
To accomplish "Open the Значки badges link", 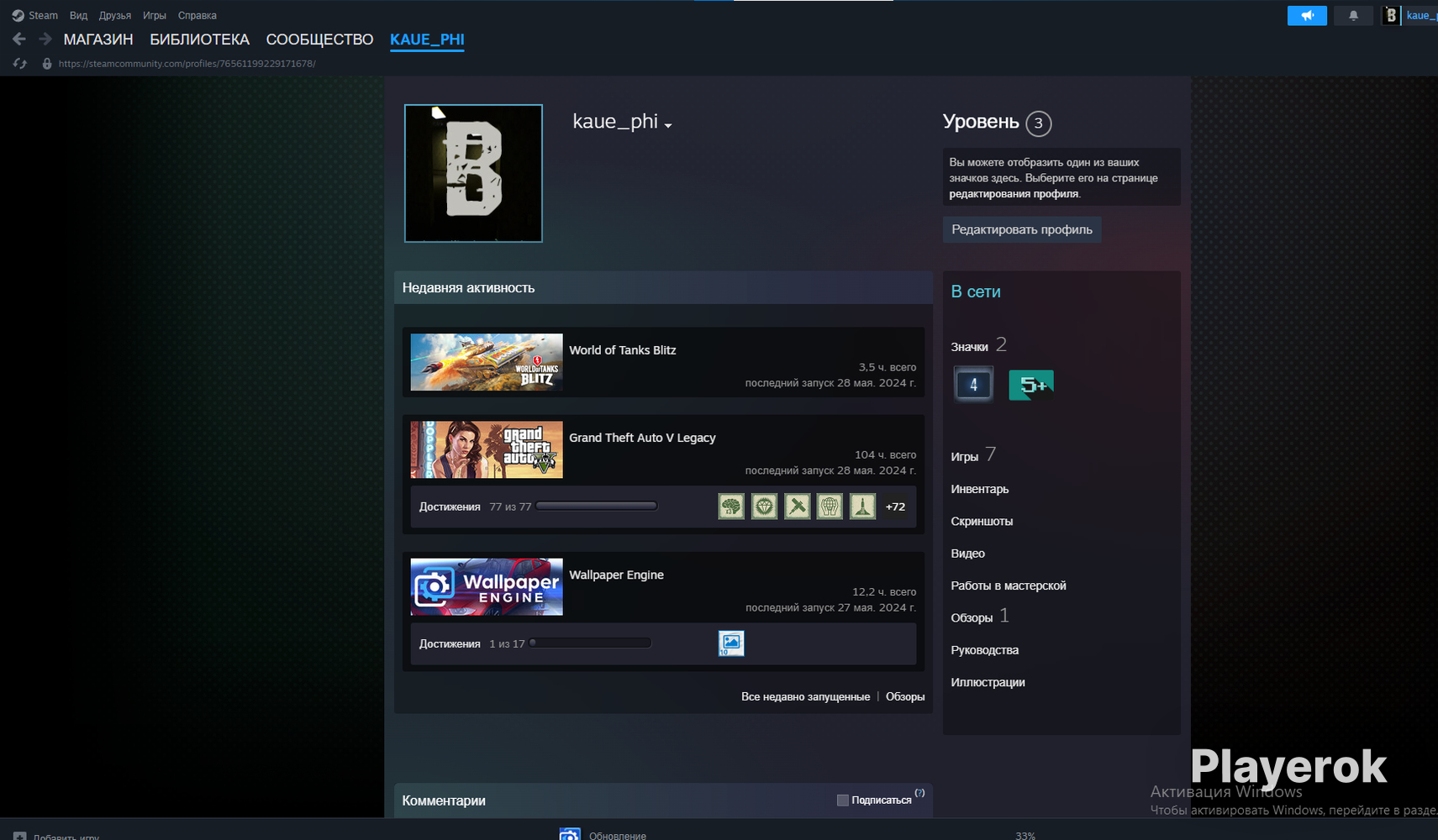I will tap(969, 347).
